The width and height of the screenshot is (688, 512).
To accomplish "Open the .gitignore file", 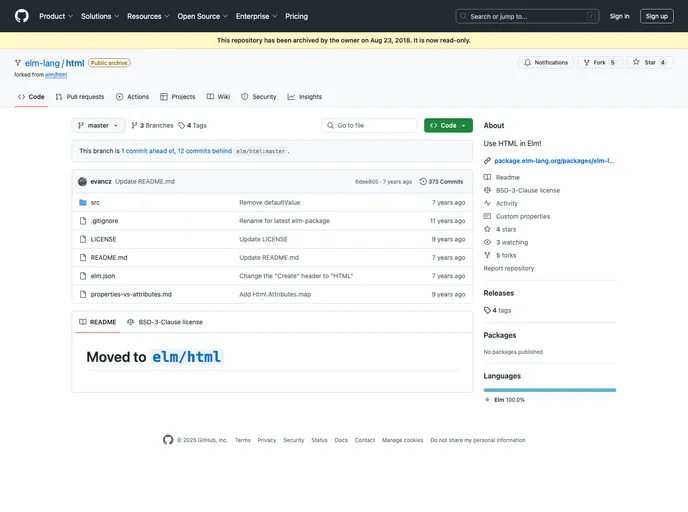I will click(x=104, y=221).
